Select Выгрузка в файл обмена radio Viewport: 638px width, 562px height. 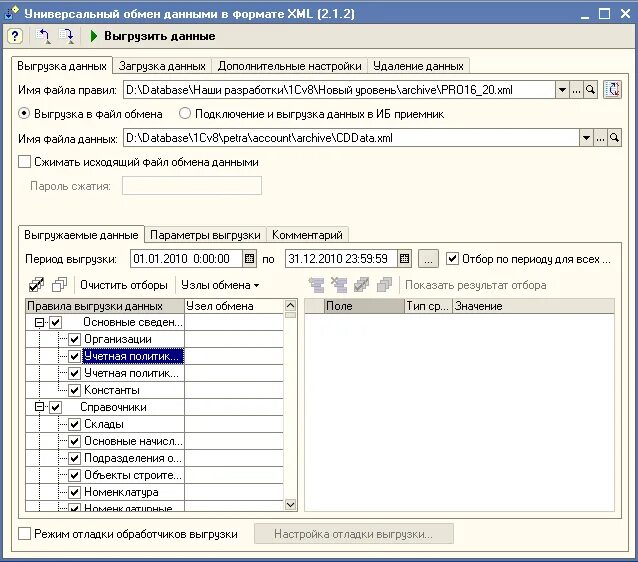pos(24,114)
